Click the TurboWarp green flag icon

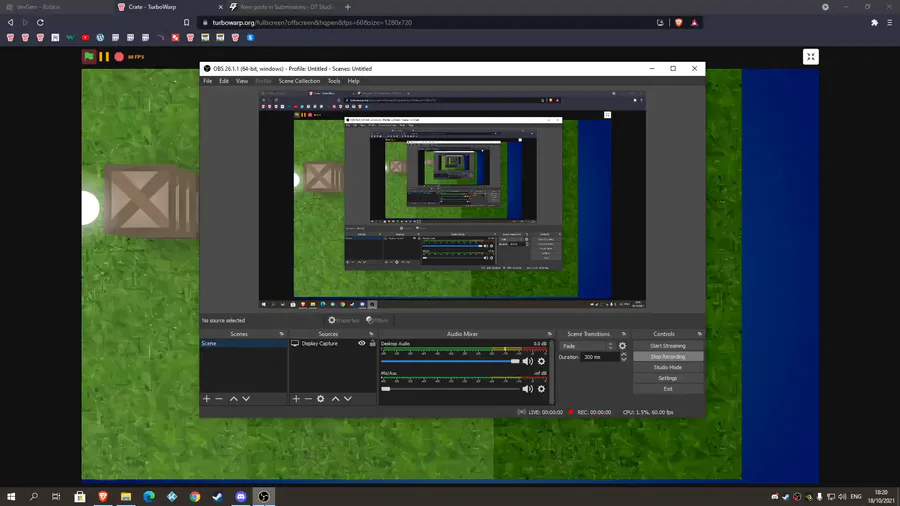88,56
